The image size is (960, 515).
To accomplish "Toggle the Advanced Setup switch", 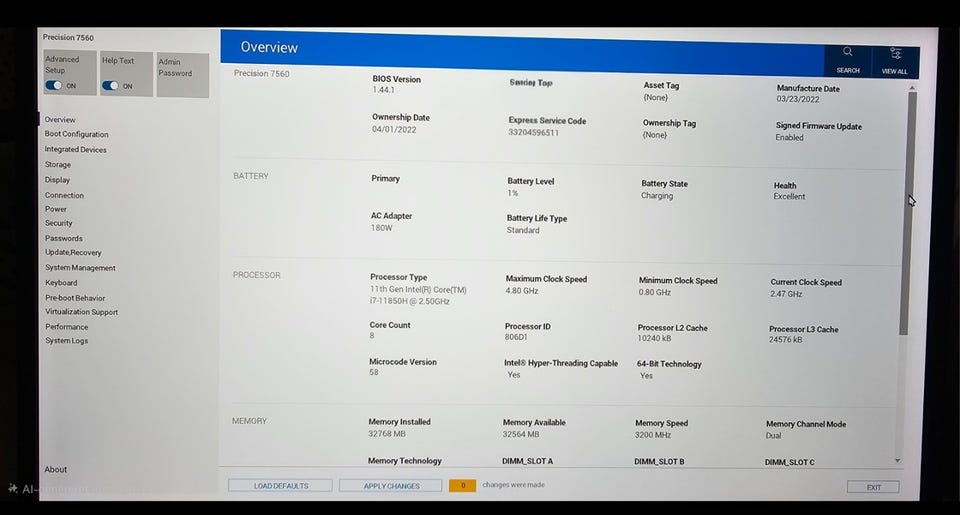I will click(54, 85).
